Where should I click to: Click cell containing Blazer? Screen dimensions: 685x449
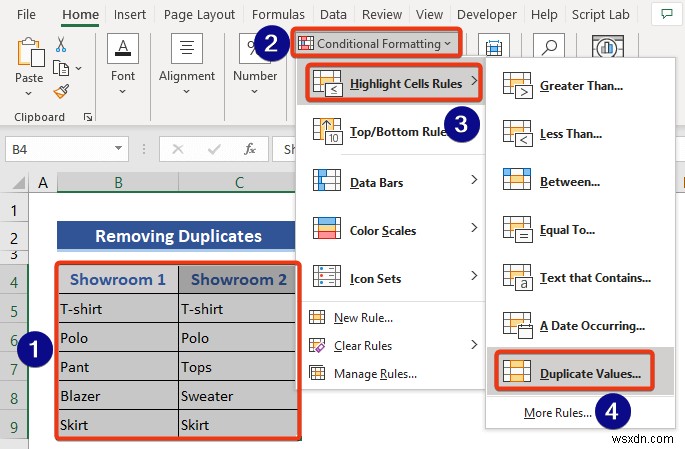pos(118,396)
